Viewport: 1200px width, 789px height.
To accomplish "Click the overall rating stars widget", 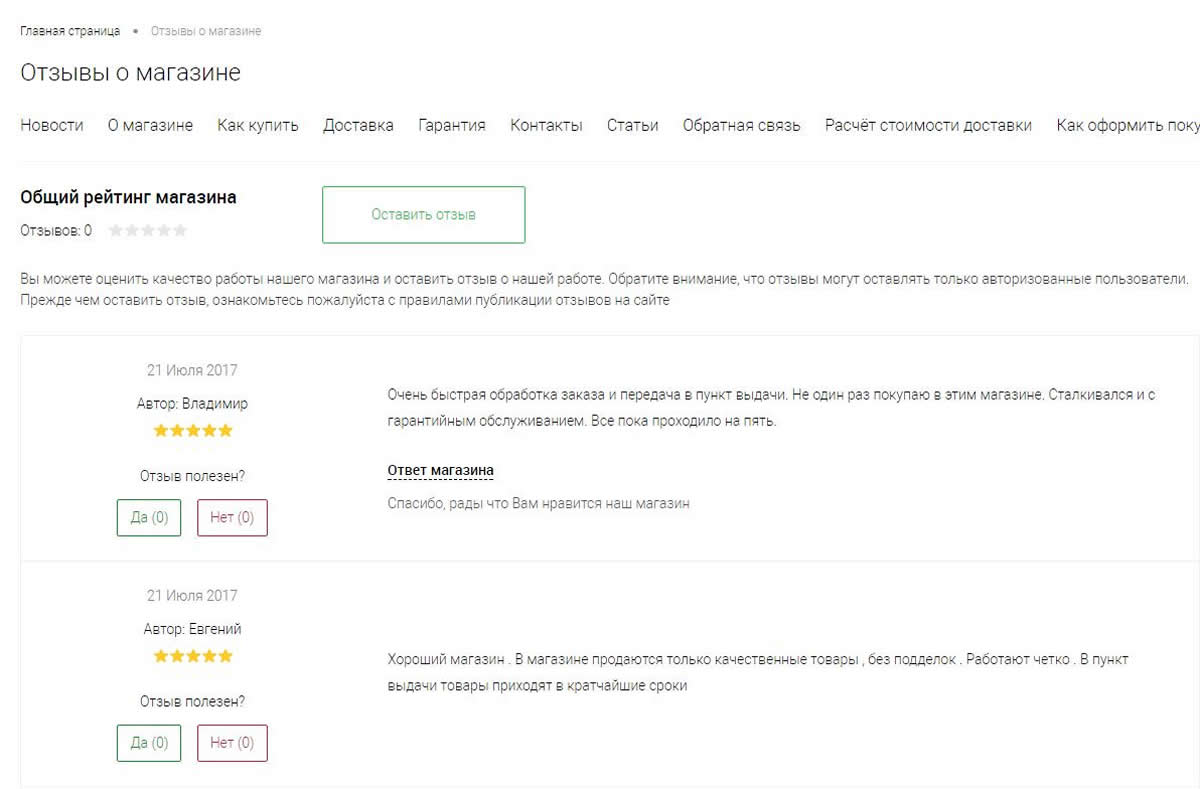I will pos(148,231).
